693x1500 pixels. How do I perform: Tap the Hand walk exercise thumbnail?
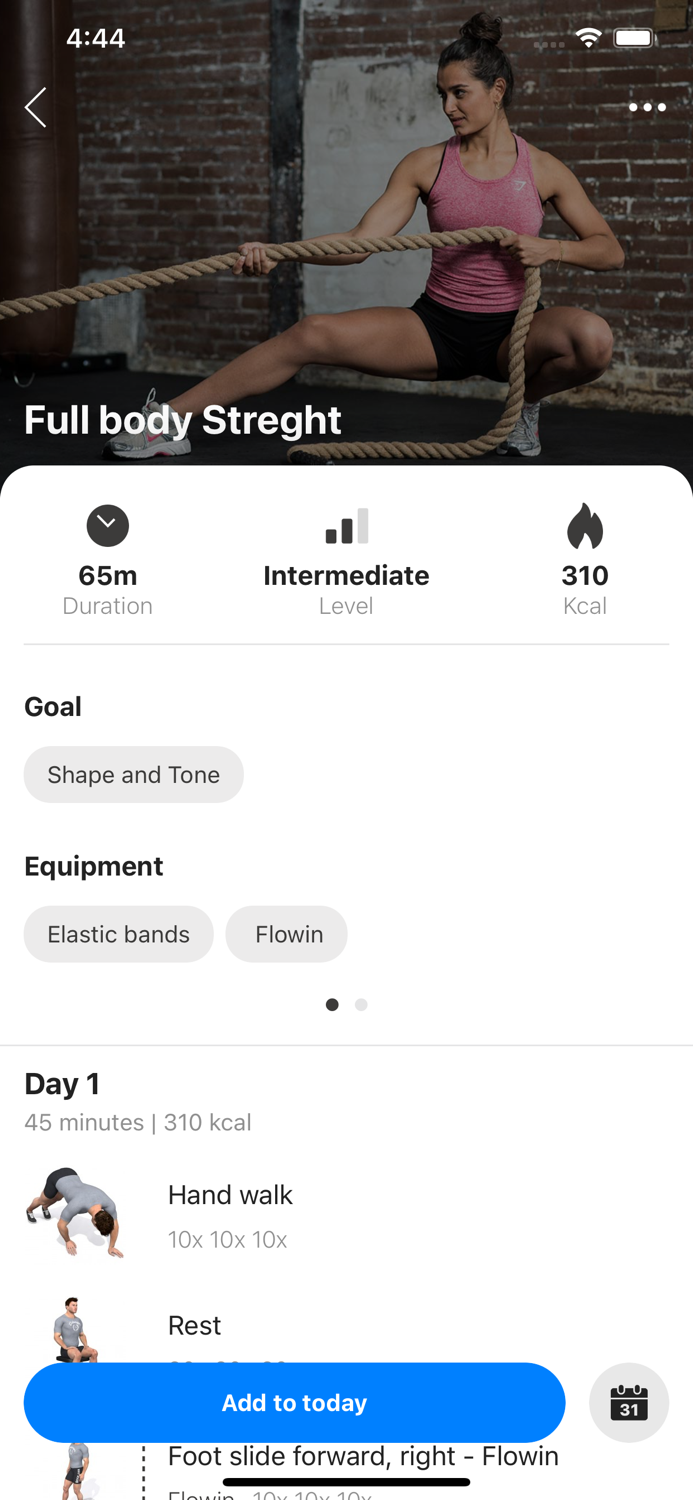click(x=80, y=1211)
